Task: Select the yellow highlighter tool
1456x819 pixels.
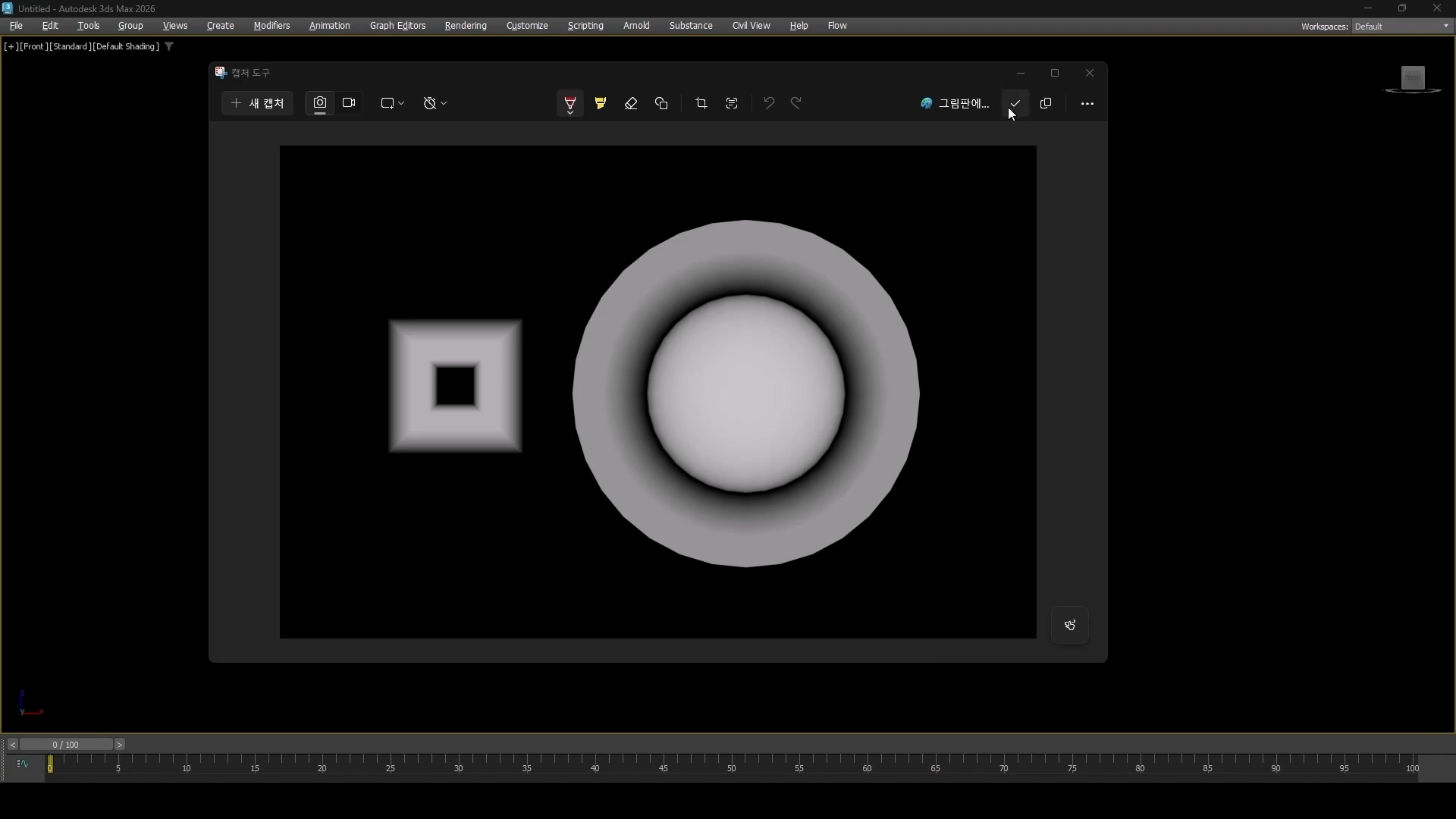Action: pos(601,103)
